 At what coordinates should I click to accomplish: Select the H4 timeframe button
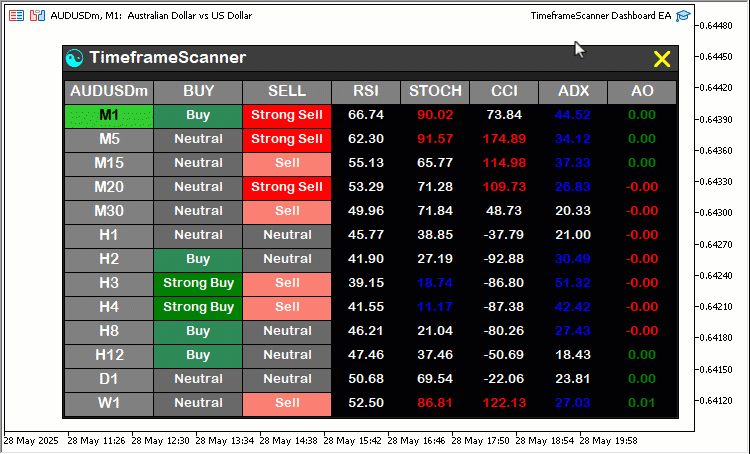coord(109,308)
